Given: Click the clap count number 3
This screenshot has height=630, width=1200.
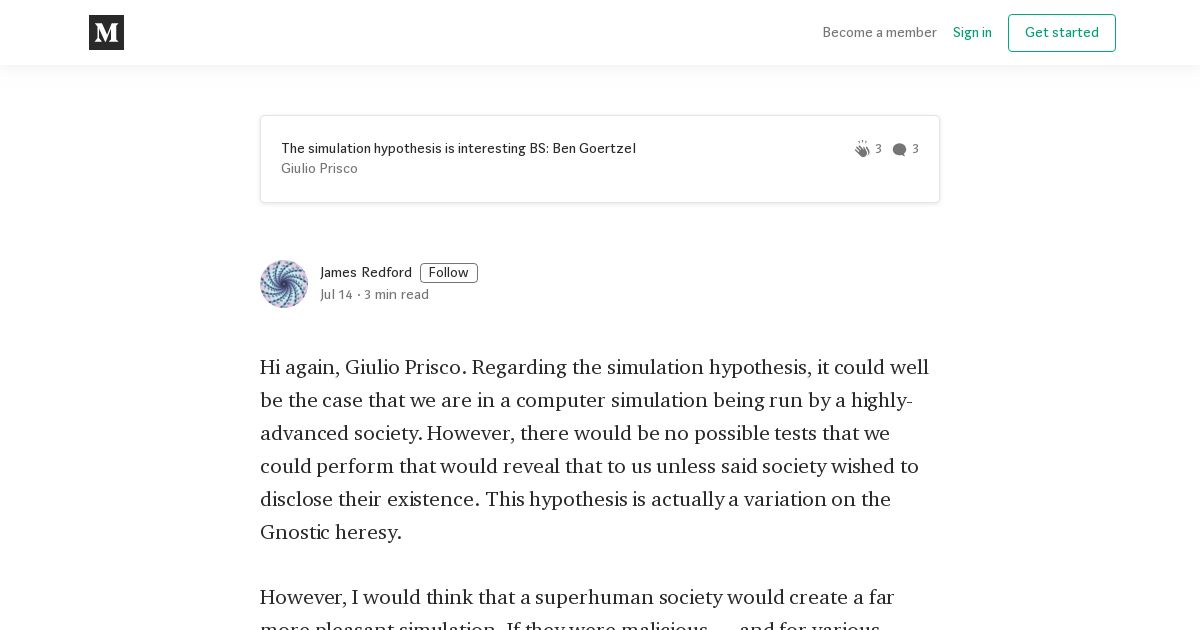Looking at the screenshot, I should (x=878, y=149).
